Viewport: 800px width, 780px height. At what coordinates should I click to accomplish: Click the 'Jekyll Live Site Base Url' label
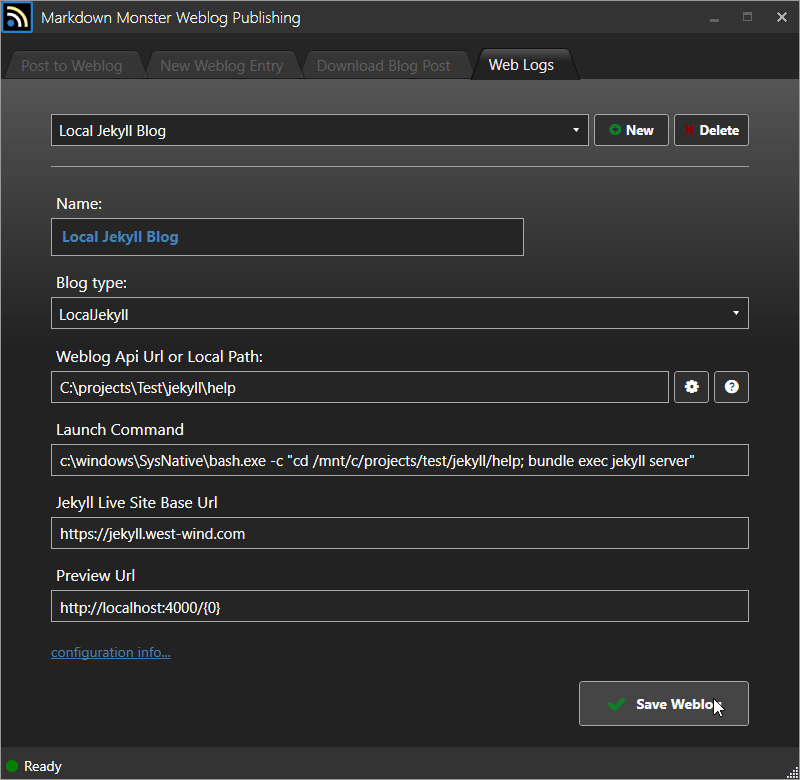[x=137, y=502]
